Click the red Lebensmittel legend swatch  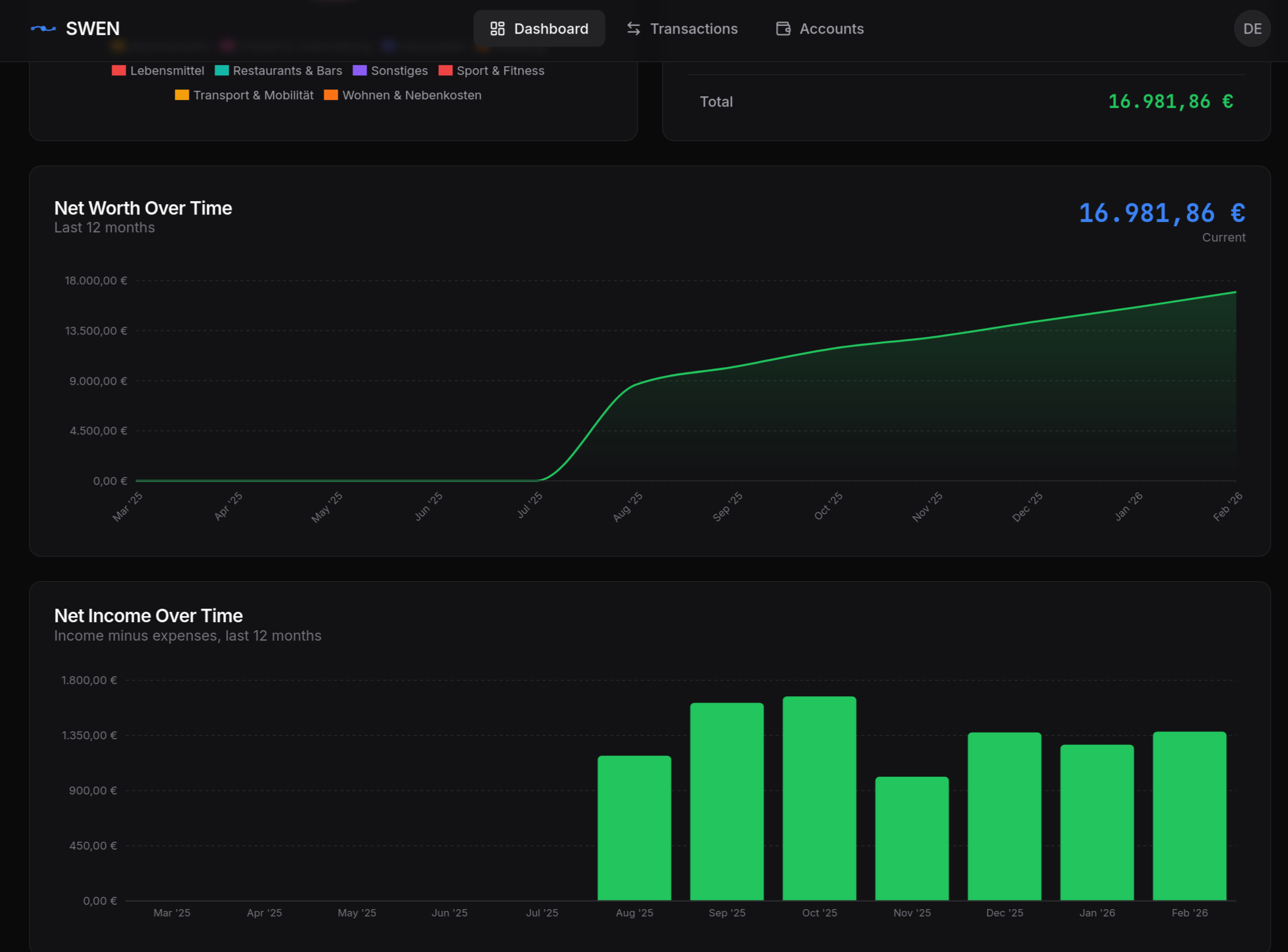(x=118, y=70)
